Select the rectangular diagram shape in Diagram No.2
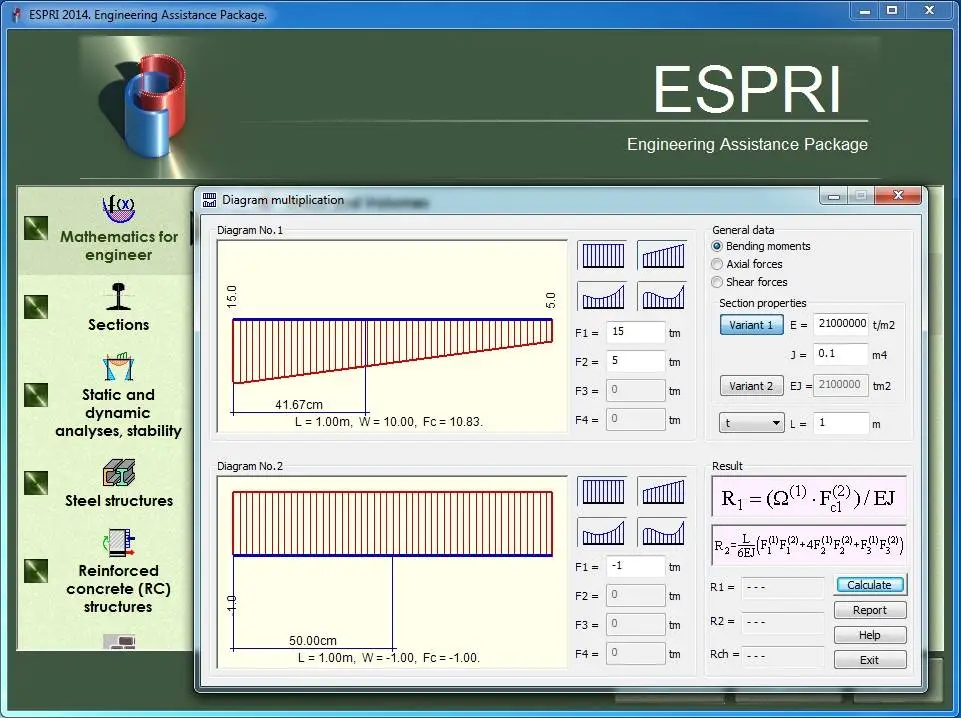 [602, 491]
